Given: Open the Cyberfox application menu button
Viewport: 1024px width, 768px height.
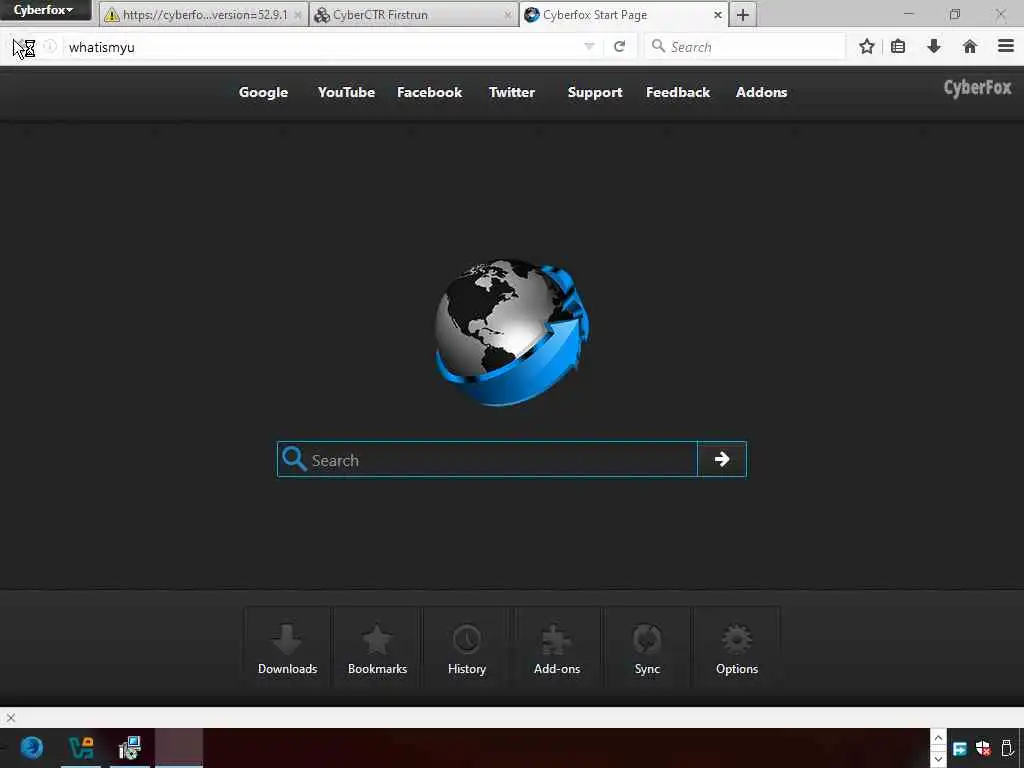Looking at the screenshot, I should coord(44,10).
